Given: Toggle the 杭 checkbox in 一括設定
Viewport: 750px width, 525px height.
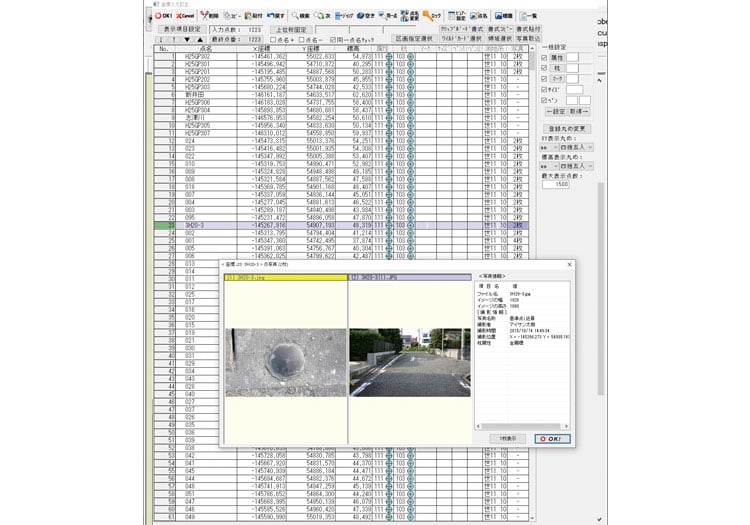Looking at the screenshot, I should [544, 68].
